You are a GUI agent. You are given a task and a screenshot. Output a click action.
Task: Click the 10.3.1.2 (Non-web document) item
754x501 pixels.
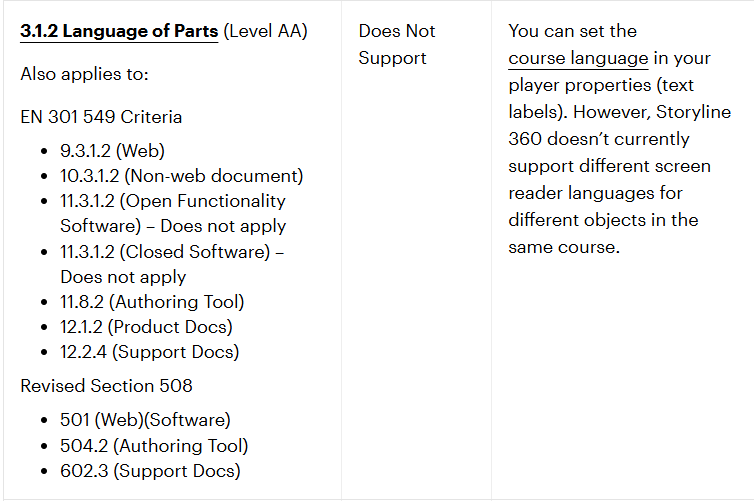click(181, 176)
